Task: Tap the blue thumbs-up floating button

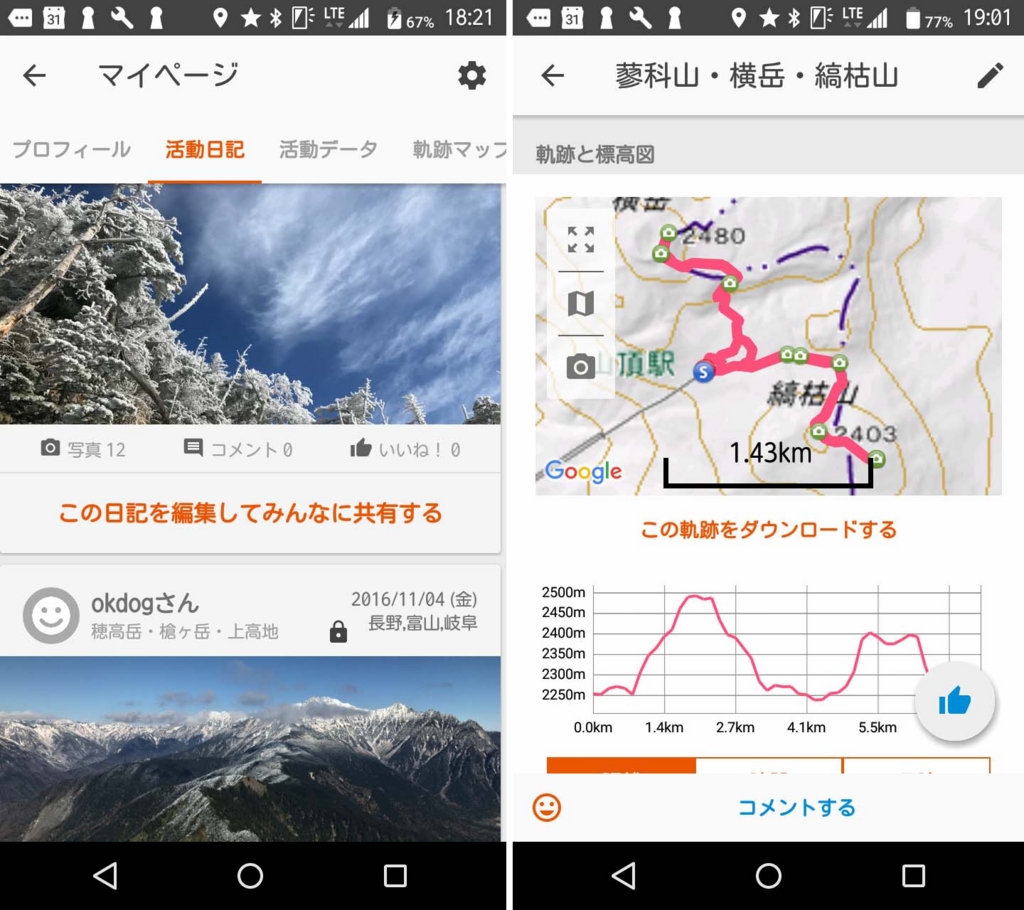Action: tap(955, 701)
